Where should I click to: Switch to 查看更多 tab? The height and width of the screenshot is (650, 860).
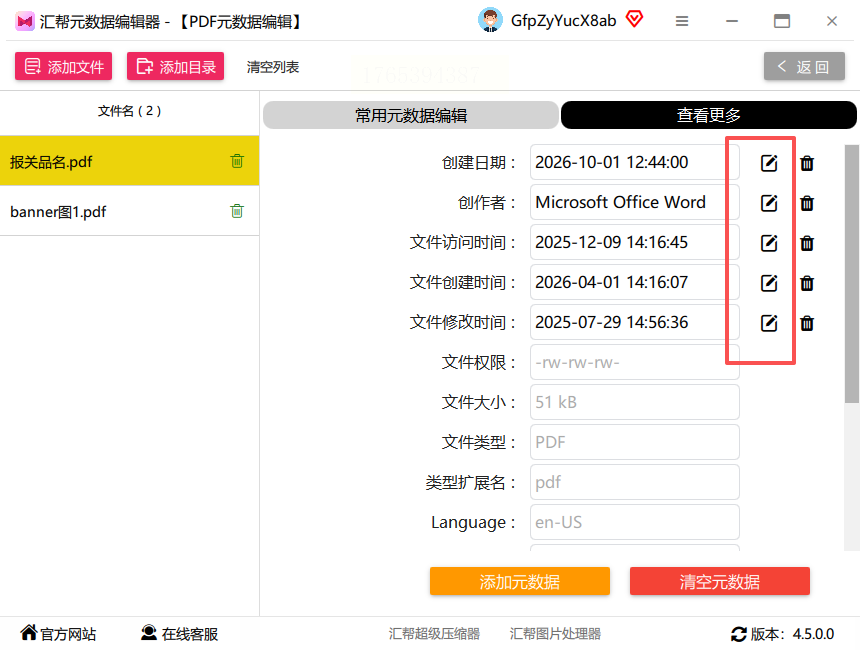[x=709, y=115]
